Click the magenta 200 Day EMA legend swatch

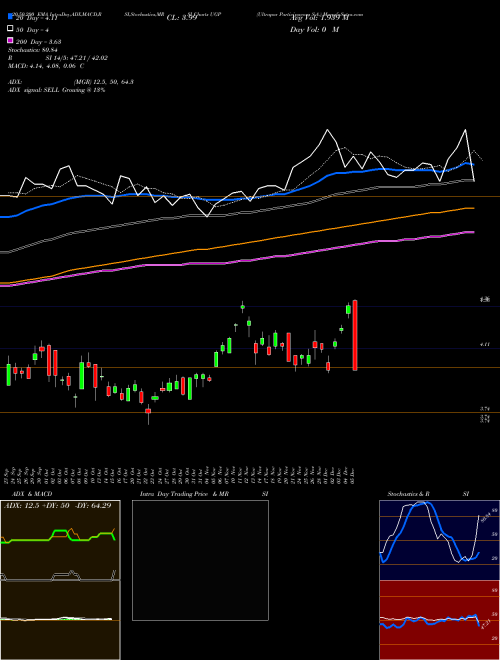10,41
